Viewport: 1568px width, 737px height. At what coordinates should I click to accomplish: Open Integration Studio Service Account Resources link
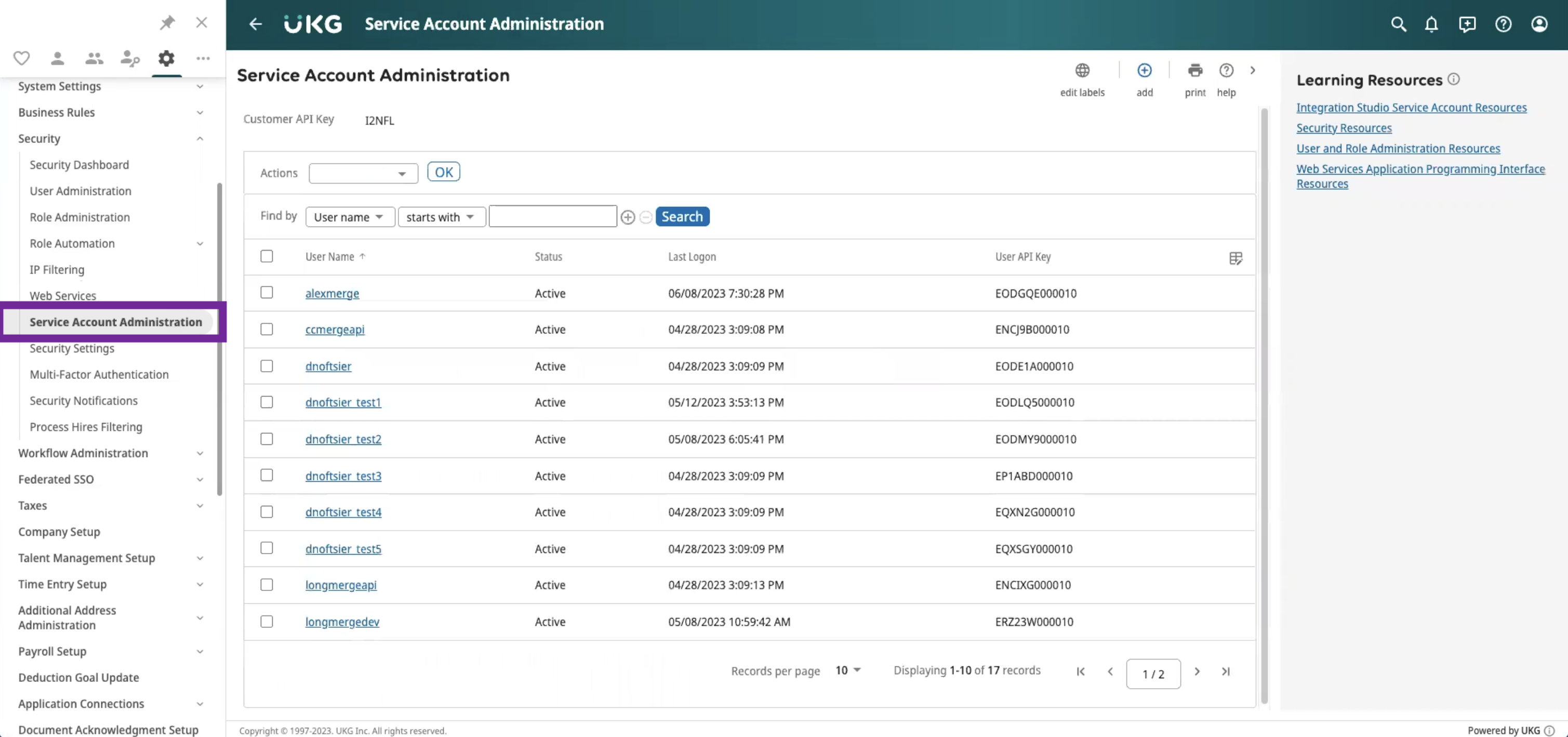tap(1411, 108)
